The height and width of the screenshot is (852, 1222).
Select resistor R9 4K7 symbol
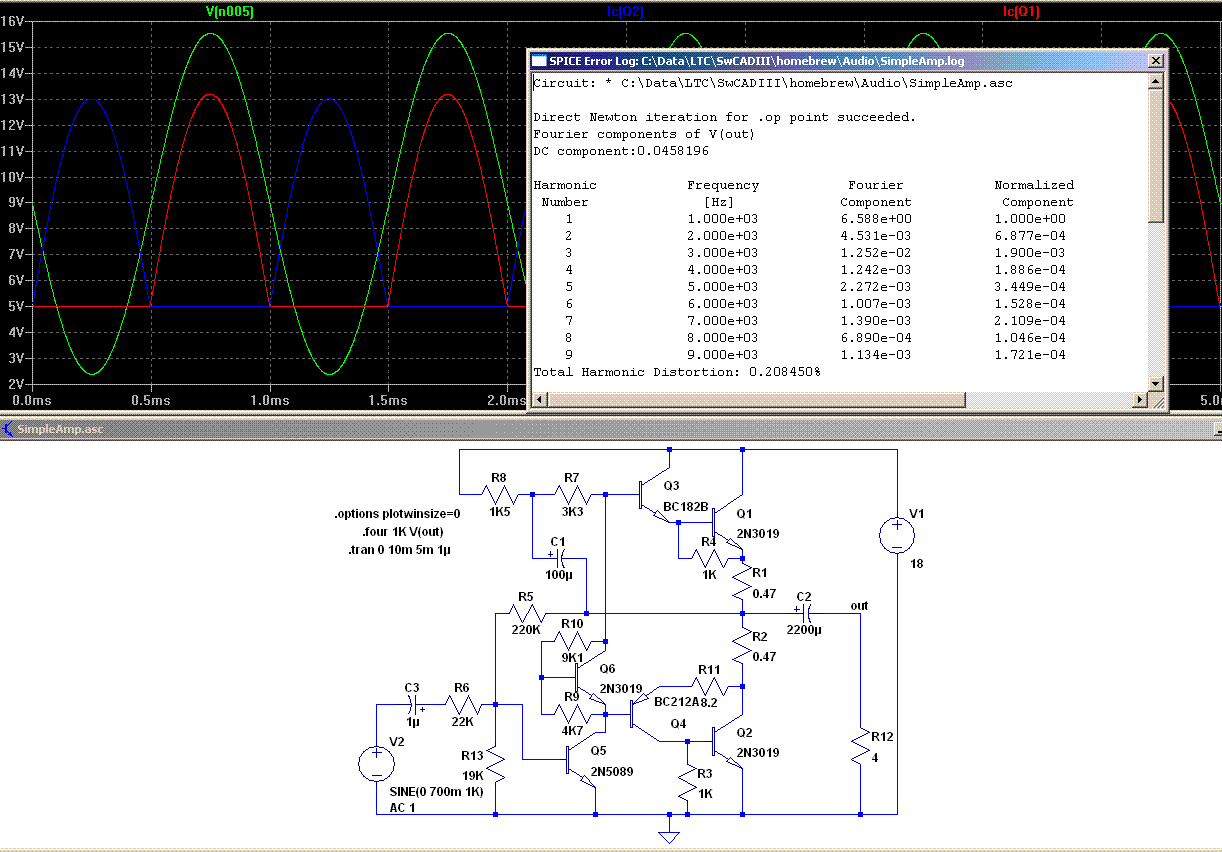pyautogui.click(x=572, y=713)
